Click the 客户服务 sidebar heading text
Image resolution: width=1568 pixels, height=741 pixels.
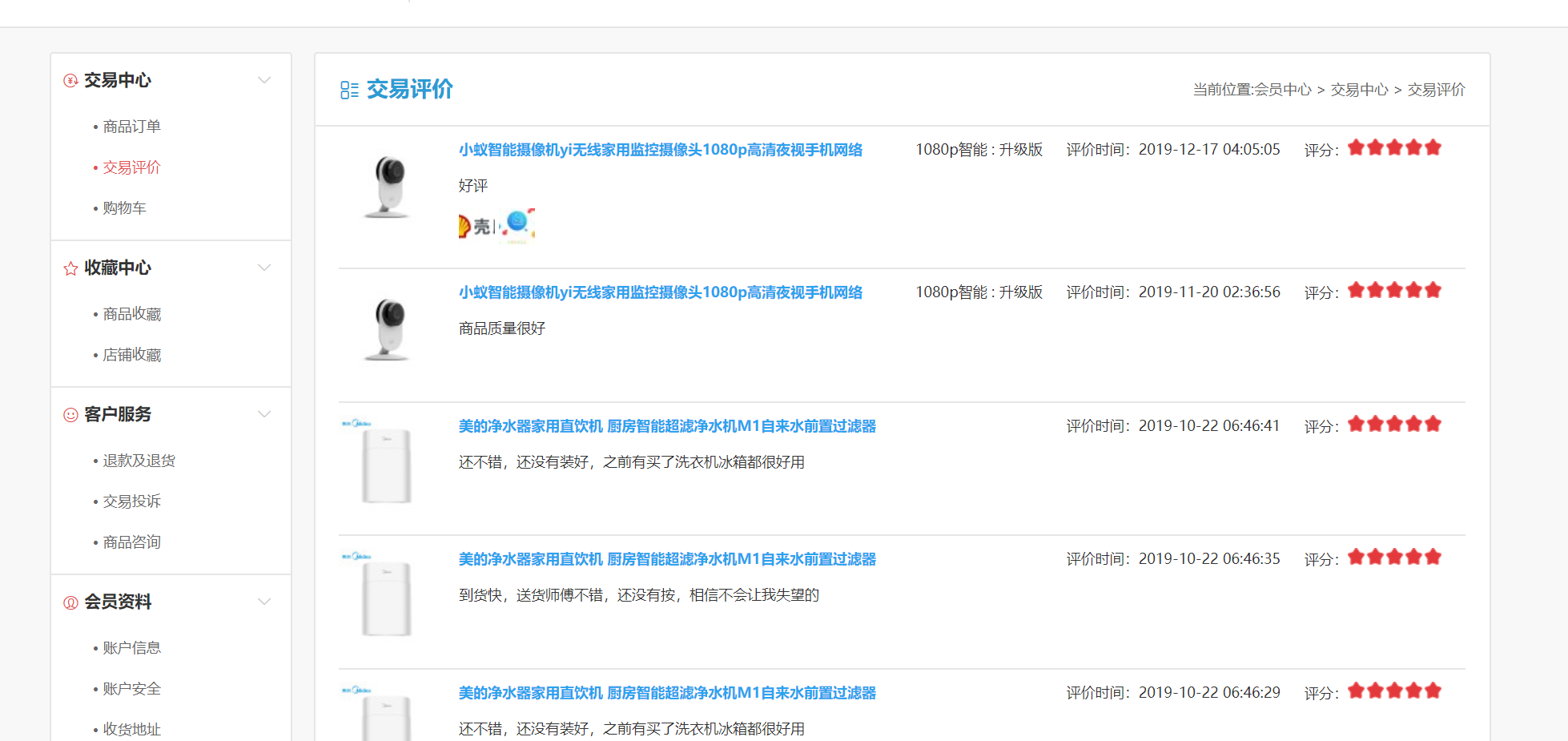click(x=118, y=414)
